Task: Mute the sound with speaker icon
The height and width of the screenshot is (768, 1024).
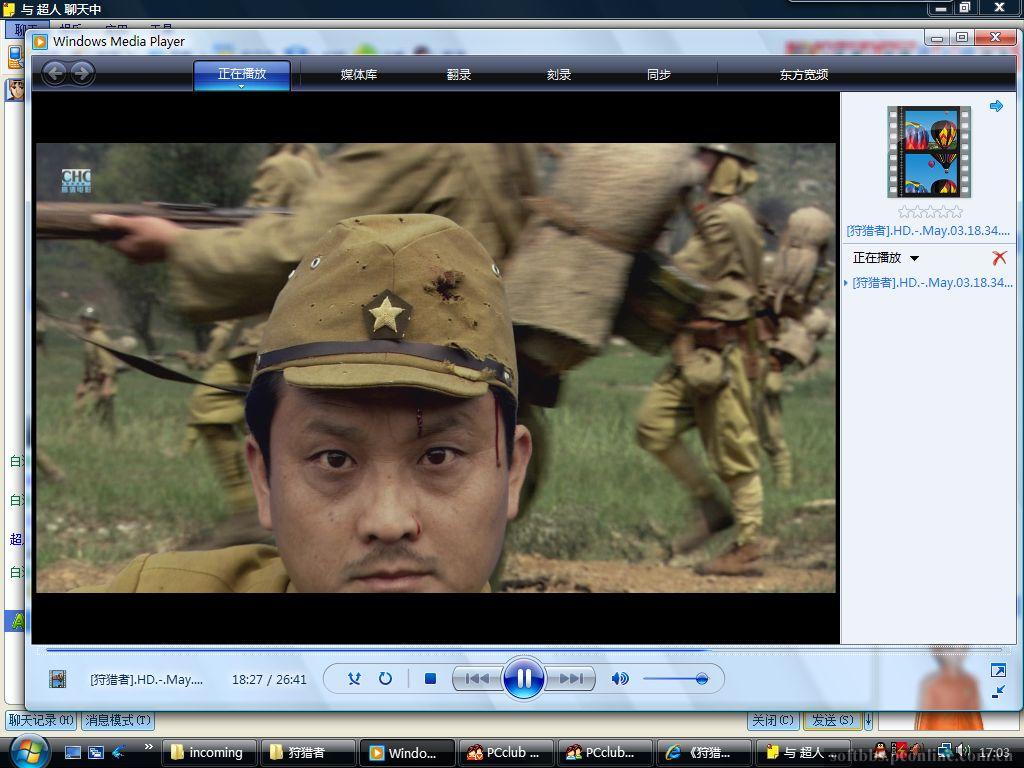Action: [x=620, y=679]
